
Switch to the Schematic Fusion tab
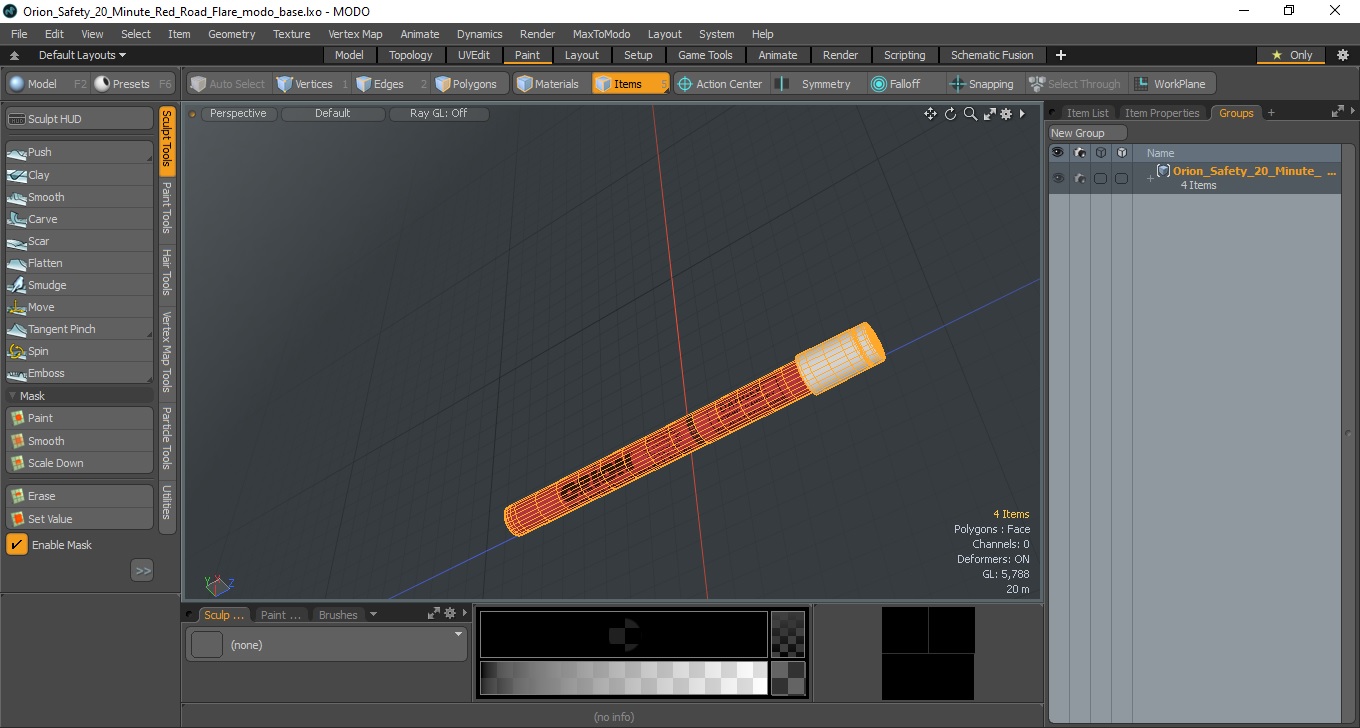[x=991, y=55]
